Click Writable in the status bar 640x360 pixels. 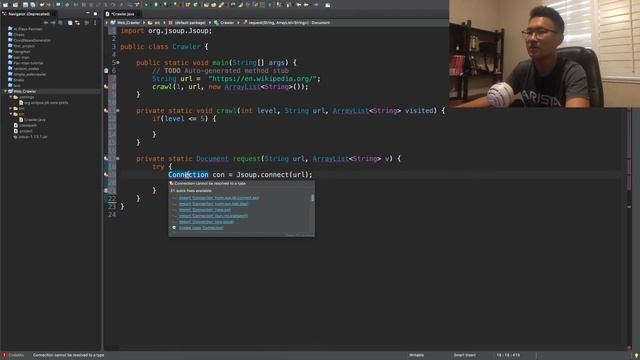pyautogui.click(x=416, y=356)
